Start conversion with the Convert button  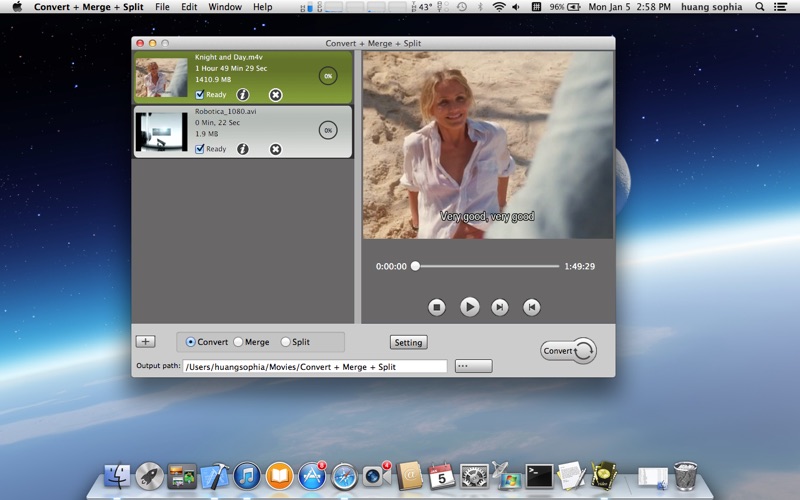(x=568, y=351)
